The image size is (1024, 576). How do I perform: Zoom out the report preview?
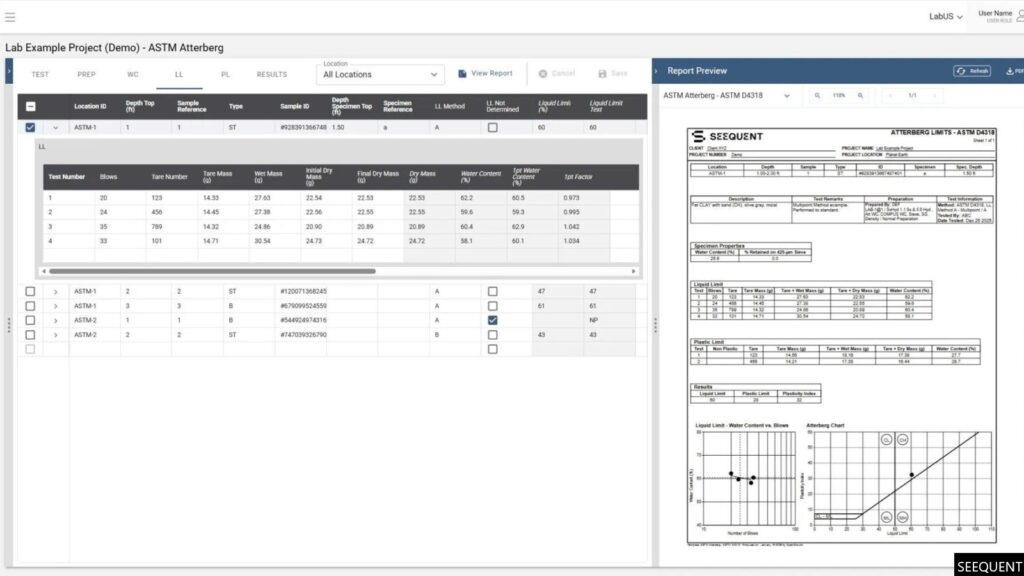click(817, 95)
